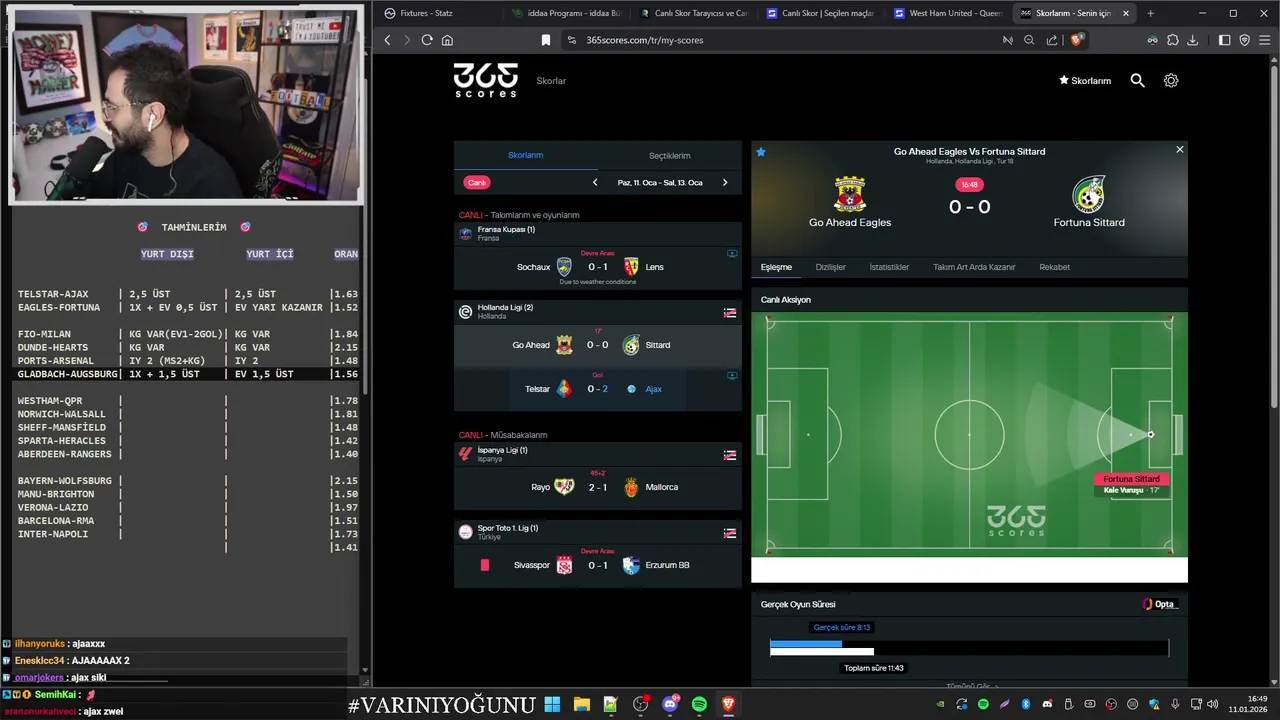This screenshot has width=1280, height=720.
Task: Share this page from address bar
Action: [1052, 40]
